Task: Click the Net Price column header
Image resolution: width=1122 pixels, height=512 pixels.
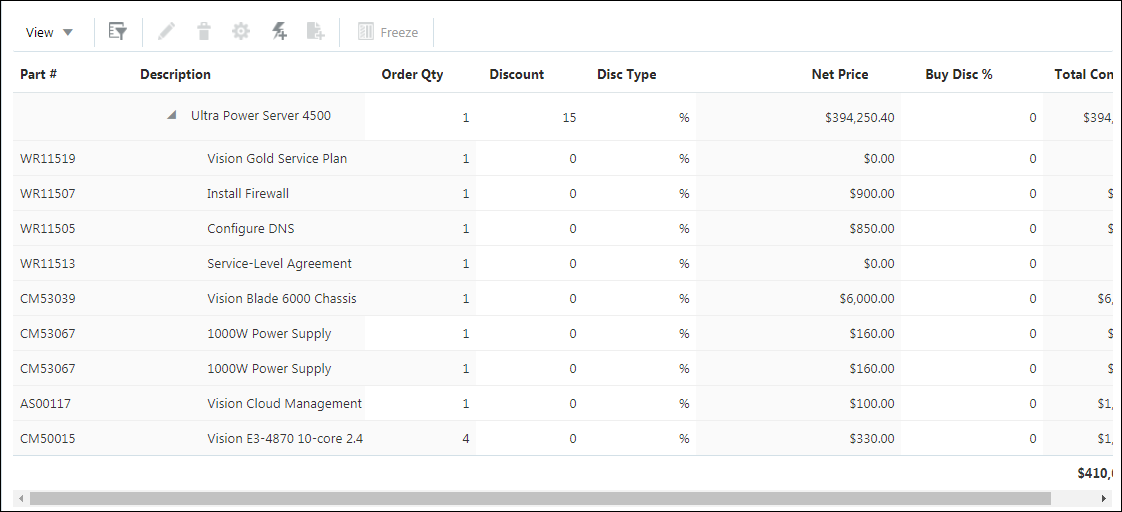Action: click(x=840, y=74)
